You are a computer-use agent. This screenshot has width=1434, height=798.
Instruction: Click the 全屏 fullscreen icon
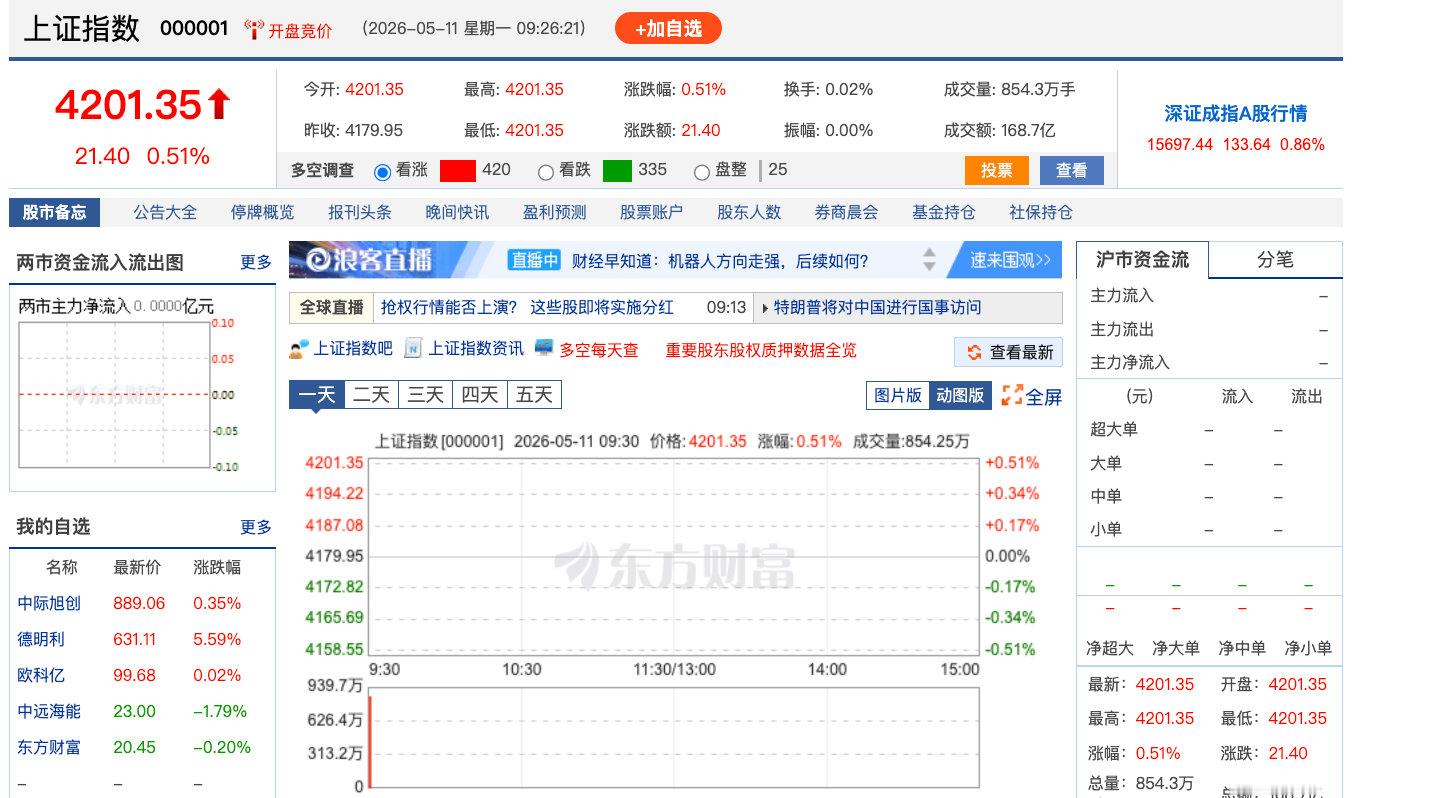pos(1012,396)
